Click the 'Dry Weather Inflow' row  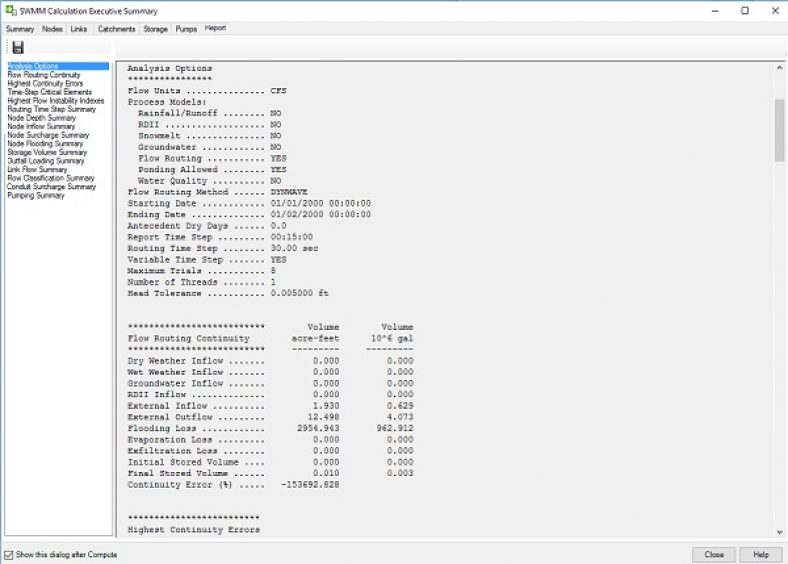270,361
